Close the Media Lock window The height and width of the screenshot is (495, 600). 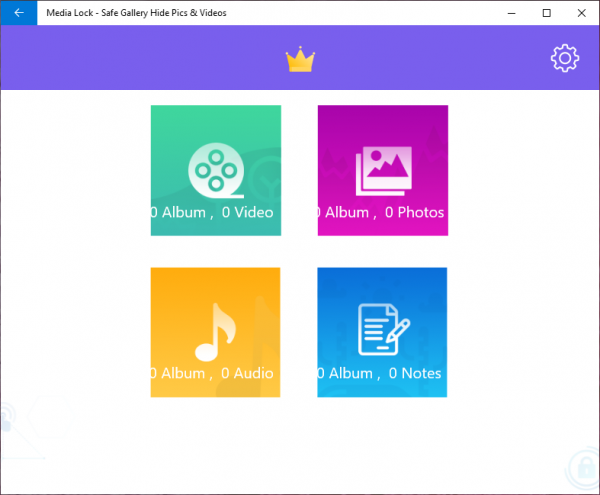coord(582,13)
